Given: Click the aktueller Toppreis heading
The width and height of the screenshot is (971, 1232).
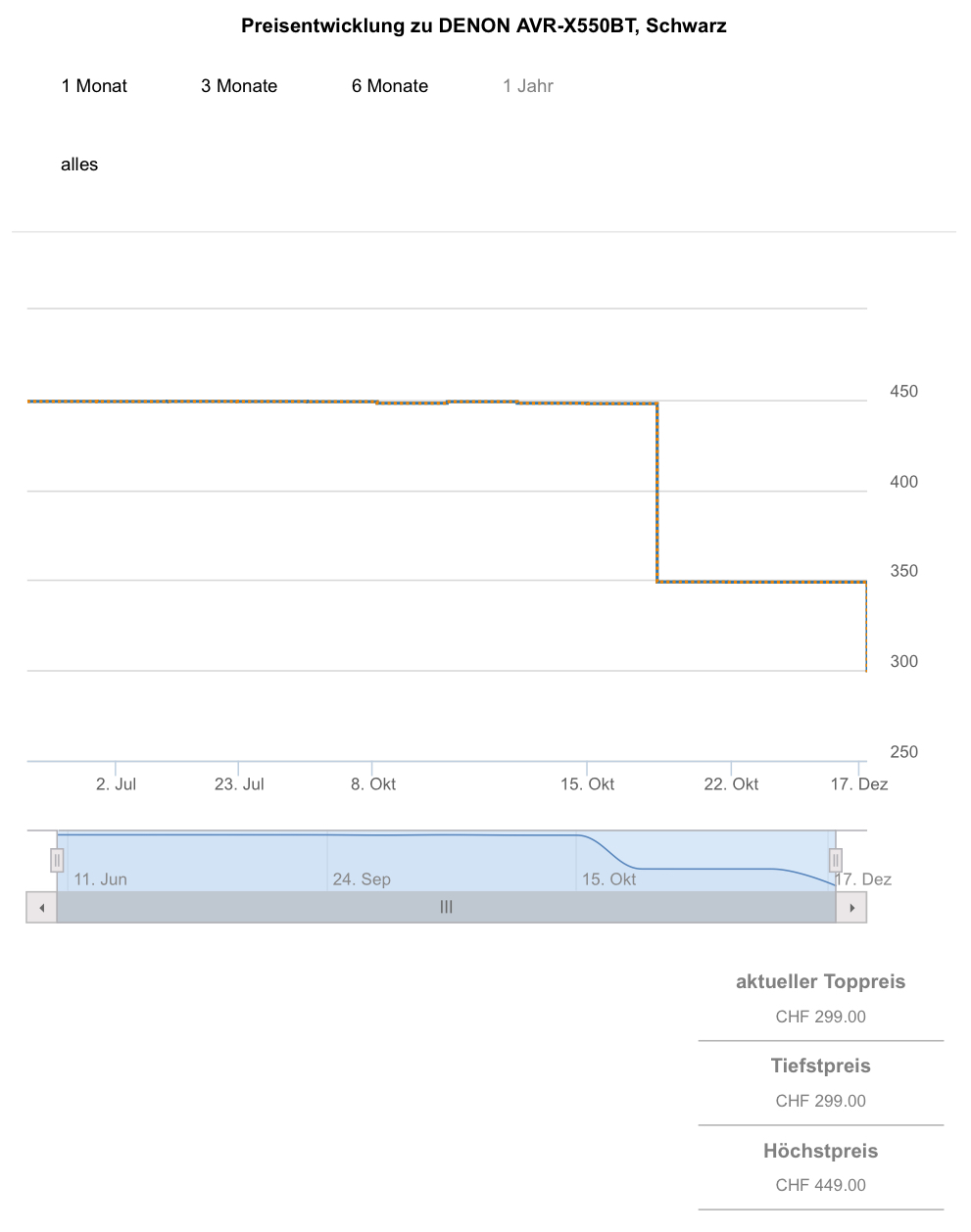Looking at the screenshot, I should pyautogui.click(x=820, y=982).
